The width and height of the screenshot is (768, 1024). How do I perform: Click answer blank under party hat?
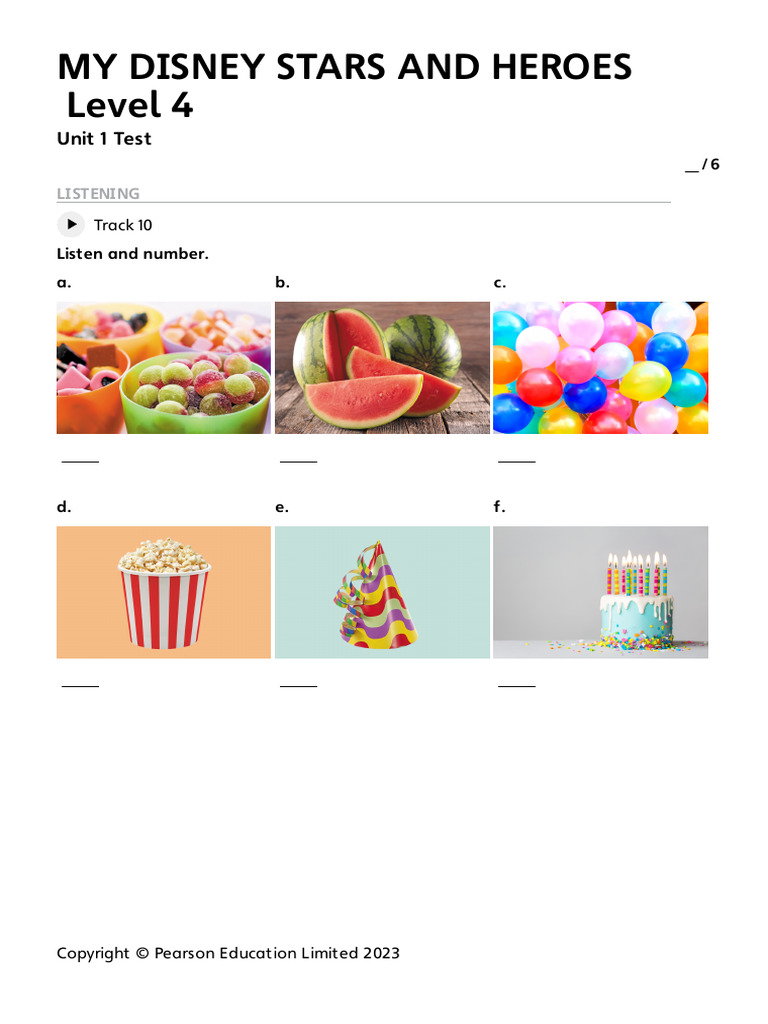pyautogui.click(x=298, y=682)
